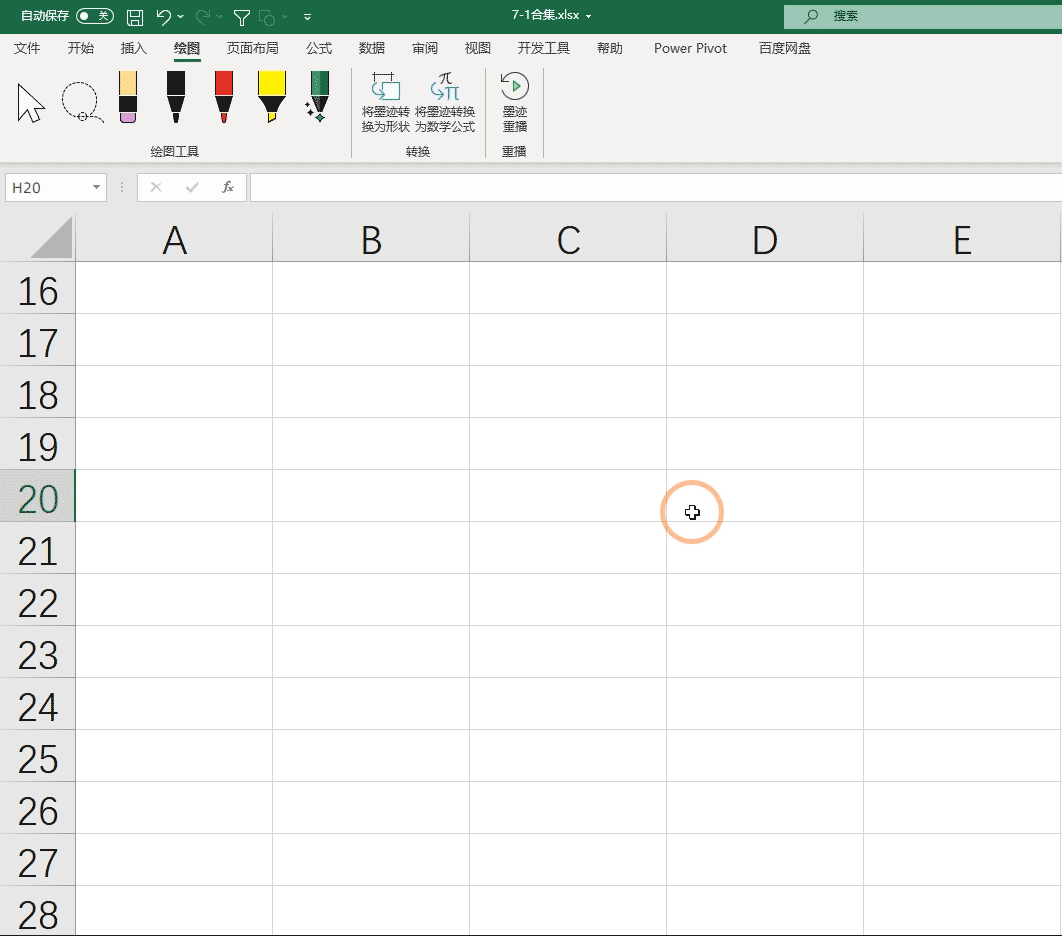1062x936 pixels.
Task: Click the Cancel X formula button
Action: click(x=156, y=187)
